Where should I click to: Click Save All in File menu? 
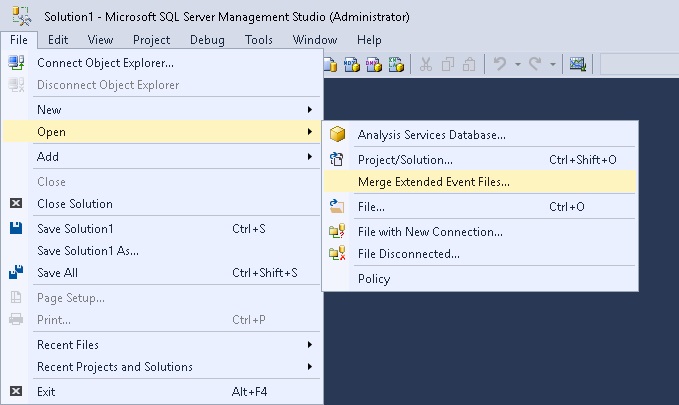click(57, 273)
